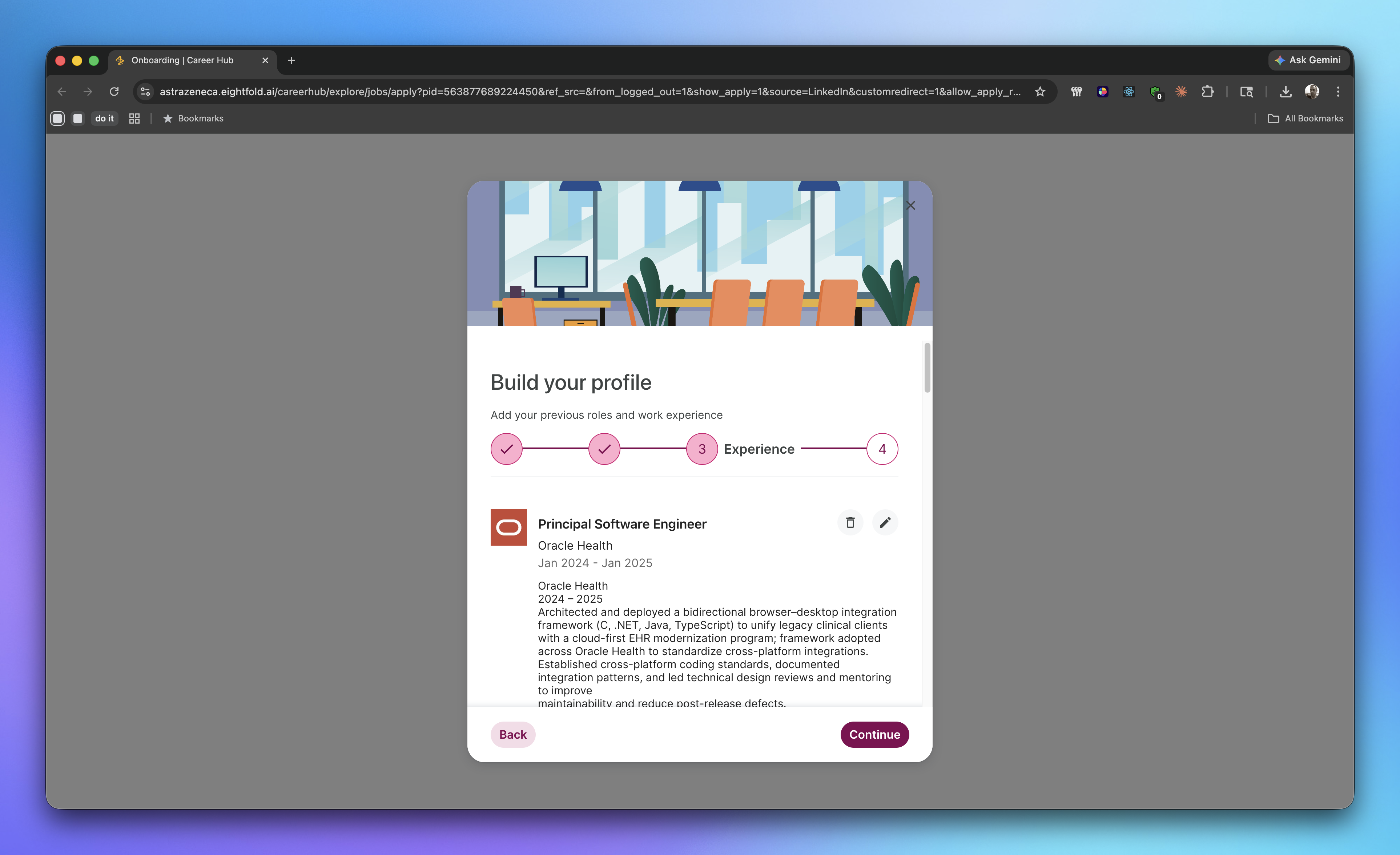
Task: Select the second completed step checkmark
Action: 604,449
